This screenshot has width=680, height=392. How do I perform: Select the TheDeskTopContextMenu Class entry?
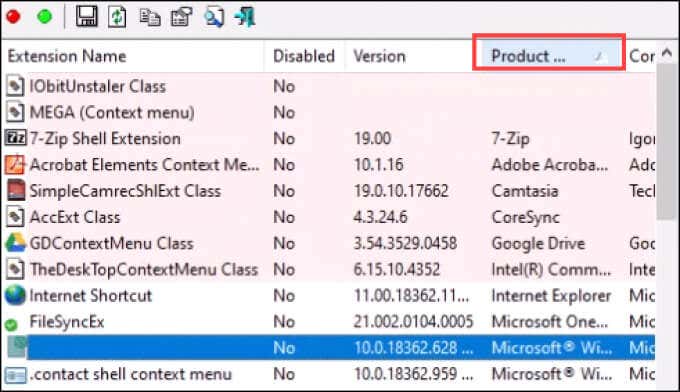pyautogui.click(x=144, y=269)
